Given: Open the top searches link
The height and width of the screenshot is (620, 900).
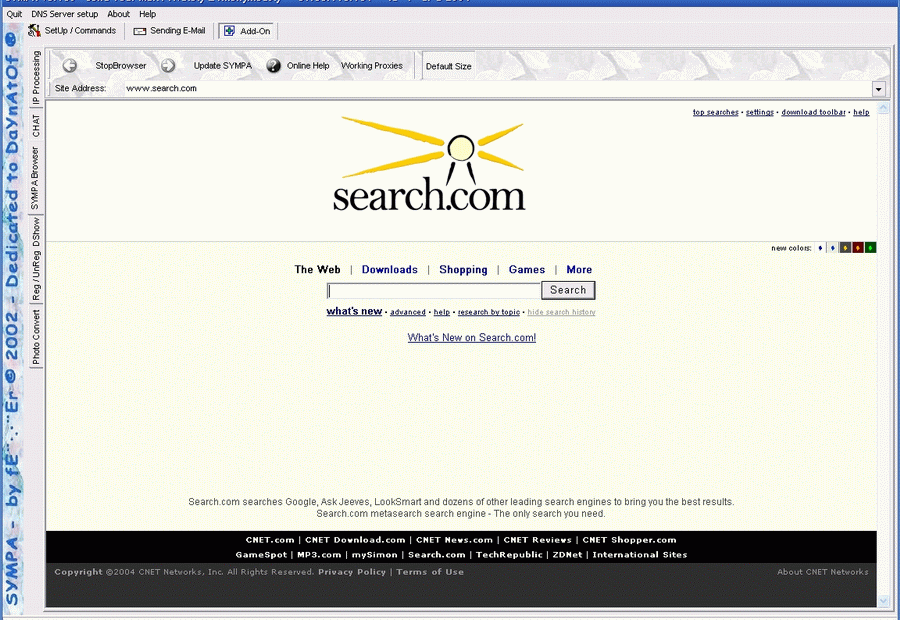Looking at the screenshot, I should [715, 113].
